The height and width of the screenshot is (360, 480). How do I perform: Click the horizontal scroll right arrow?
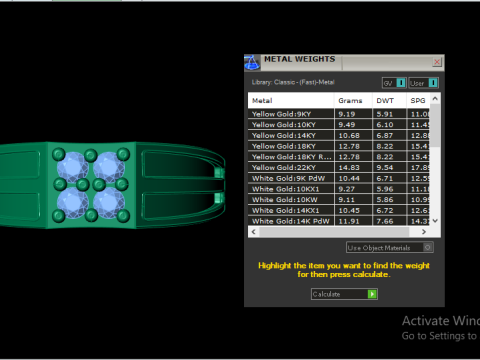click(424, 232)
